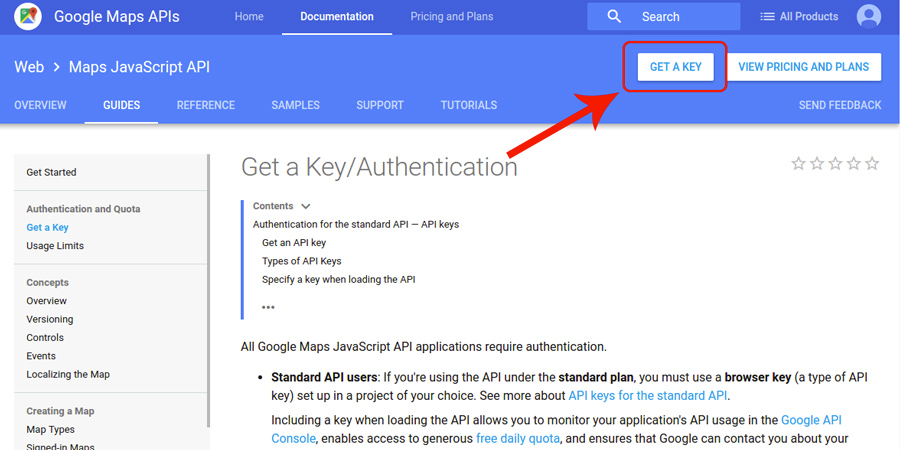The image size is (900, 450).
Task: Open the user account avatar
Action: [x=868, y=17]
